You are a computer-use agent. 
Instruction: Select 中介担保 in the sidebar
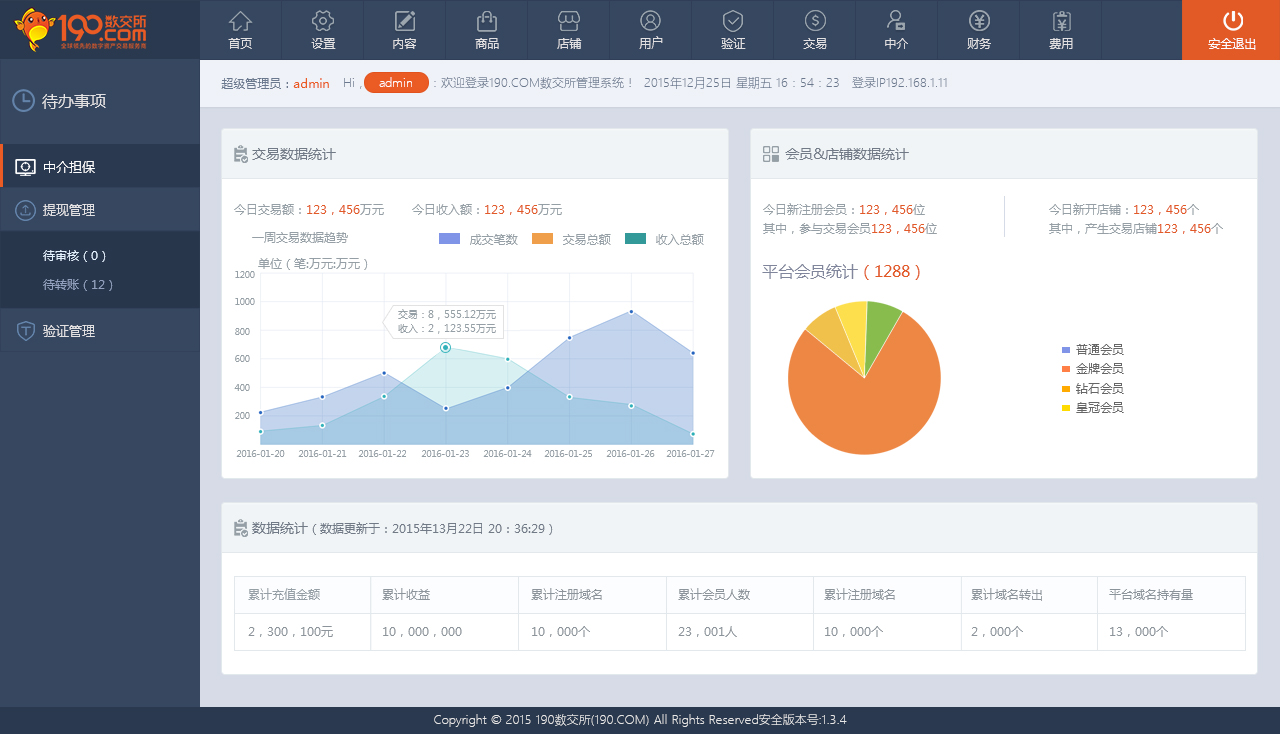coord(100,167)
